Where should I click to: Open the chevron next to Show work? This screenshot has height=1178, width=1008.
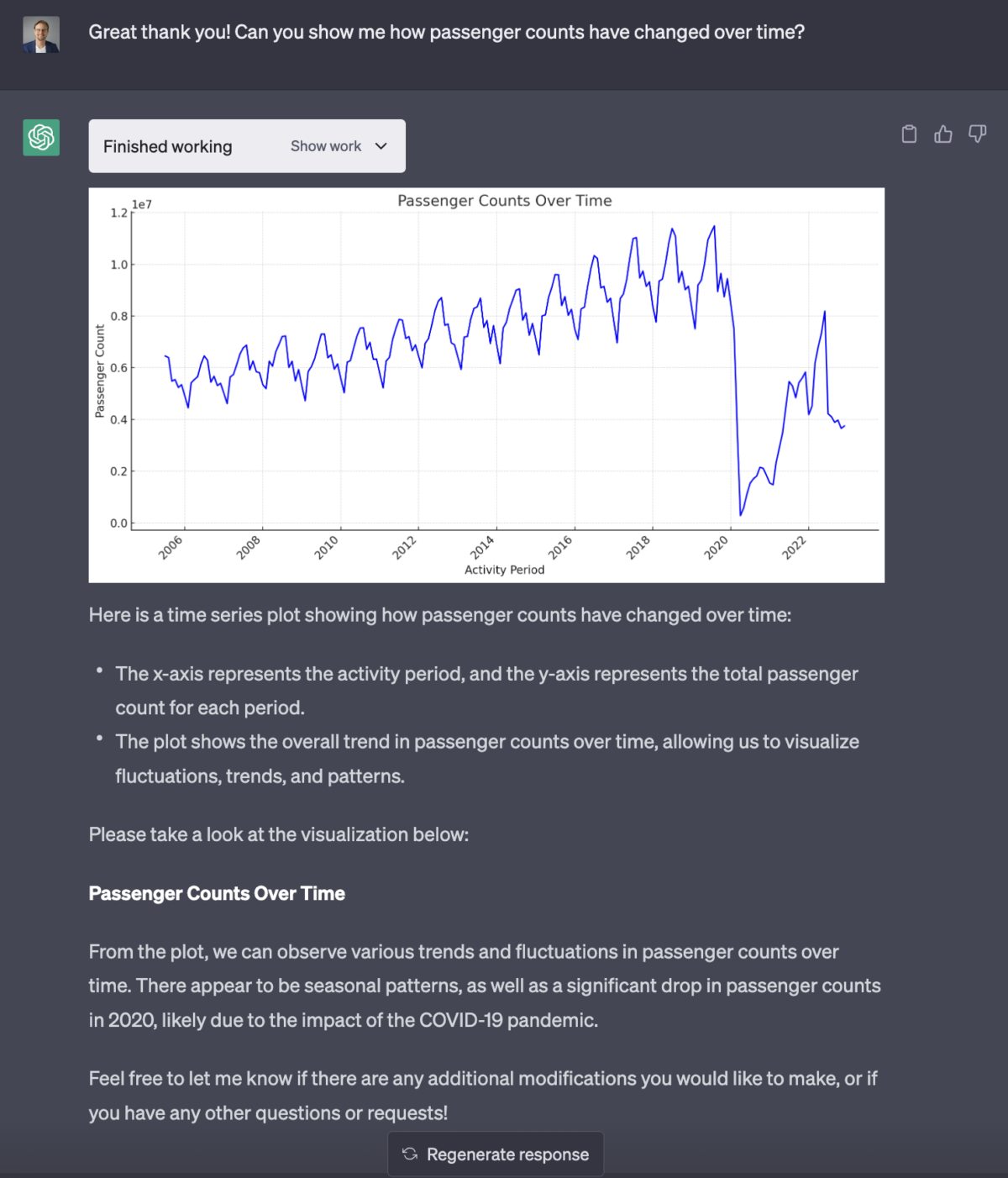pos(380,145)
